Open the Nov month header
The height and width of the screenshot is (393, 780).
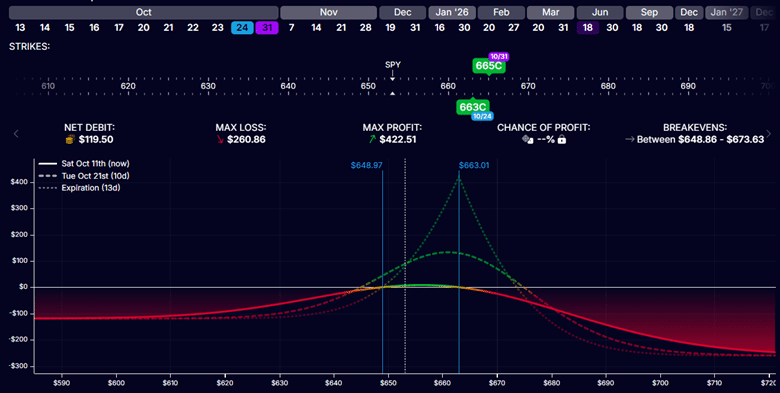(x=328, y=12)
